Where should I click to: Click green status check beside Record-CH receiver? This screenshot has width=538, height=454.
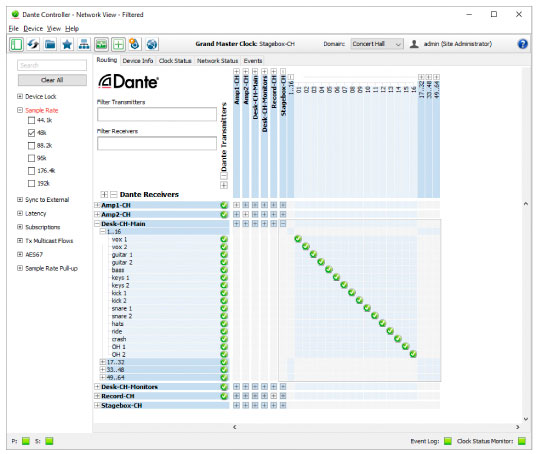(224, 396)
